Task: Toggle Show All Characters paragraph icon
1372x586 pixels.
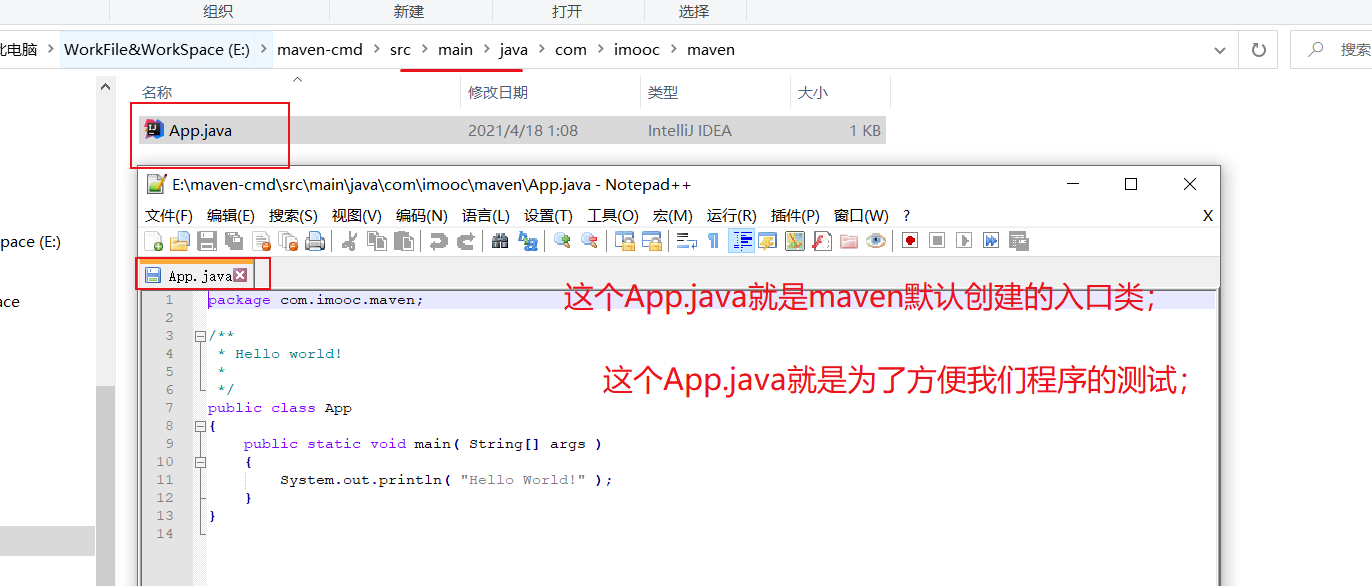Action: (711, 241)
